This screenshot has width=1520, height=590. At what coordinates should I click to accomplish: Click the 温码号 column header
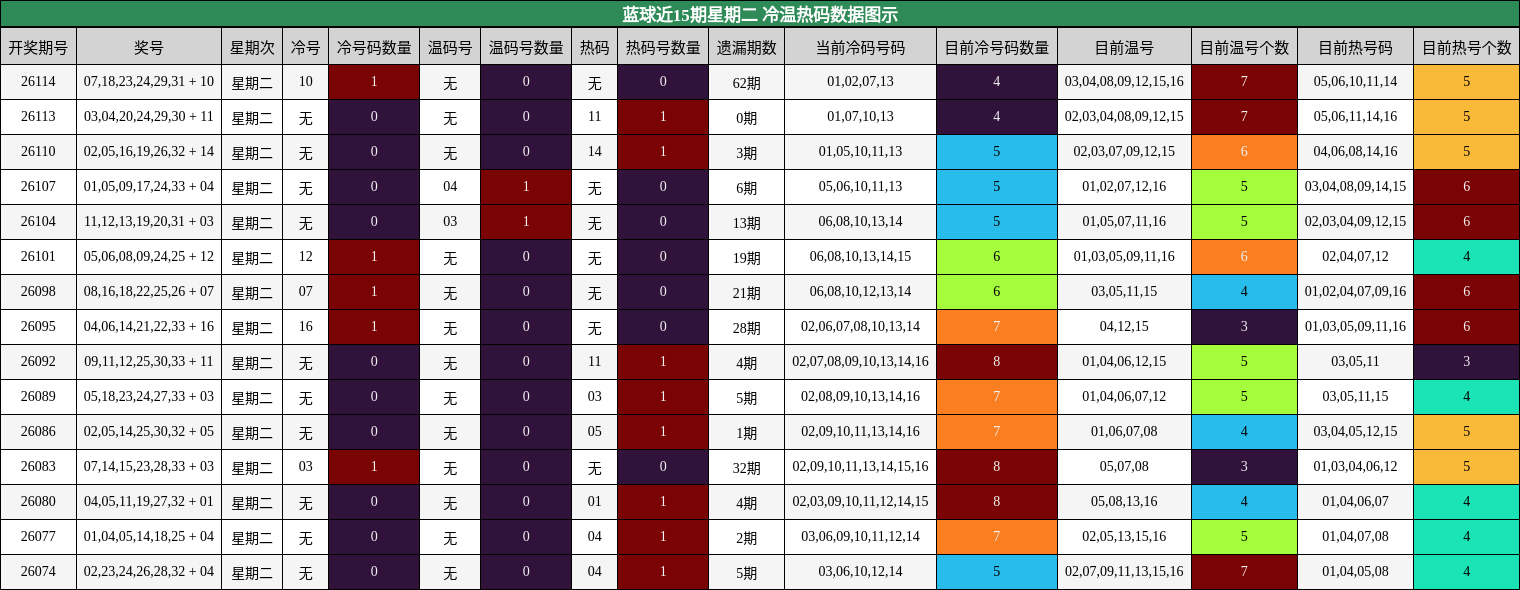450,46
